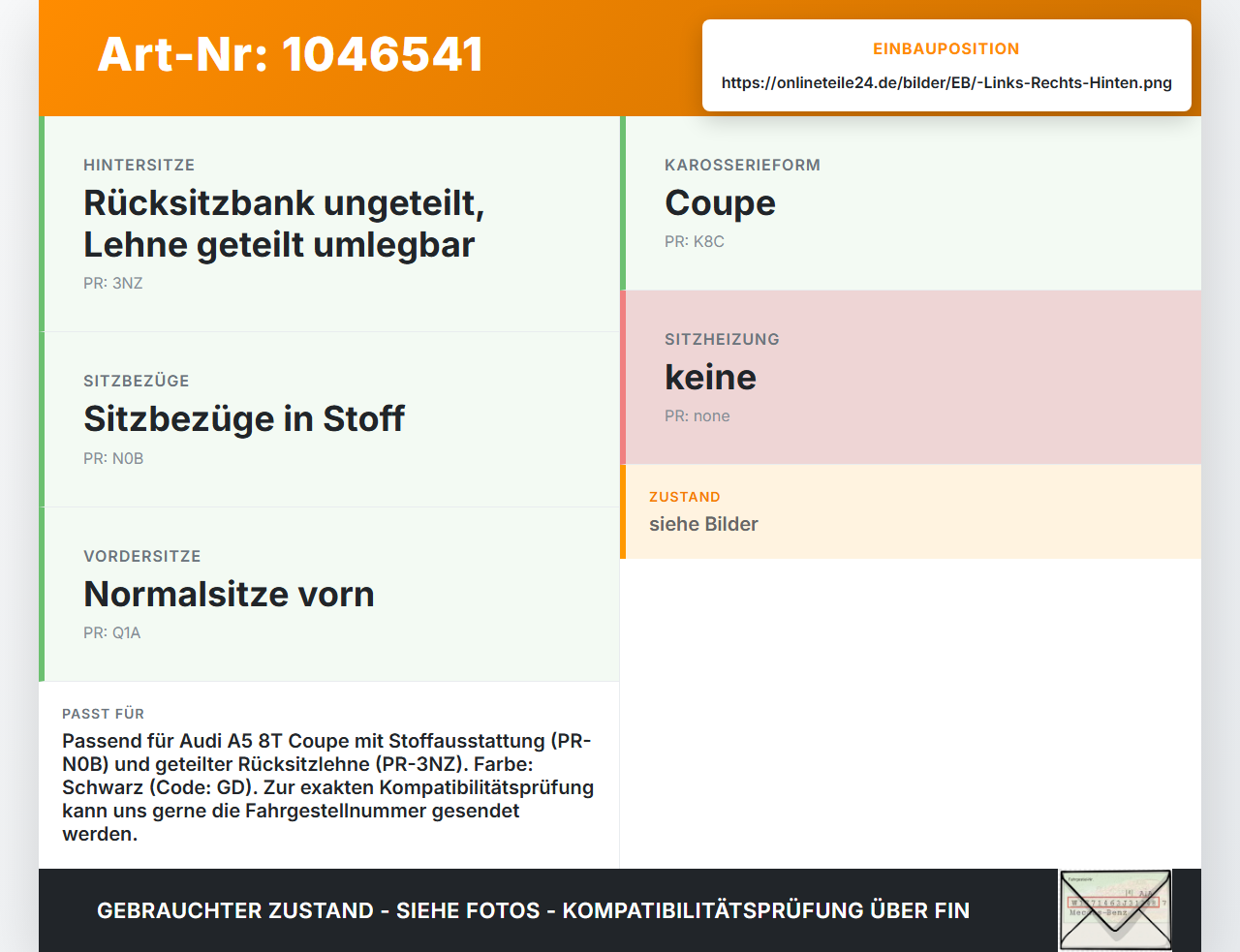
Task: Click the Gebrauchter Zustand footer banner text
Action: (533, 910)
